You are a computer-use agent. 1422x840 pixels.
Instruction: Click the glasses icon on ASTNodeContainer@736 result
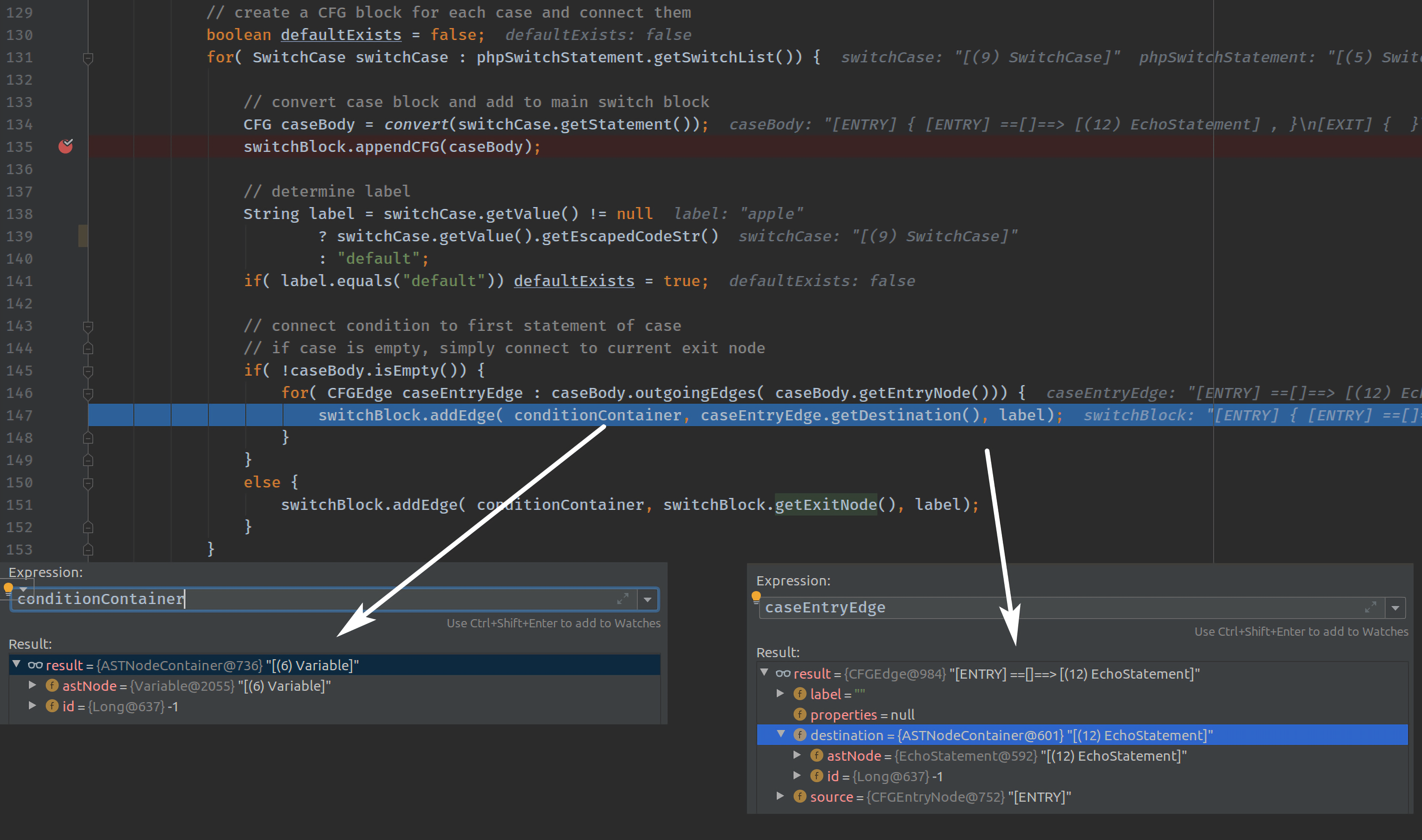pos(35,665)
